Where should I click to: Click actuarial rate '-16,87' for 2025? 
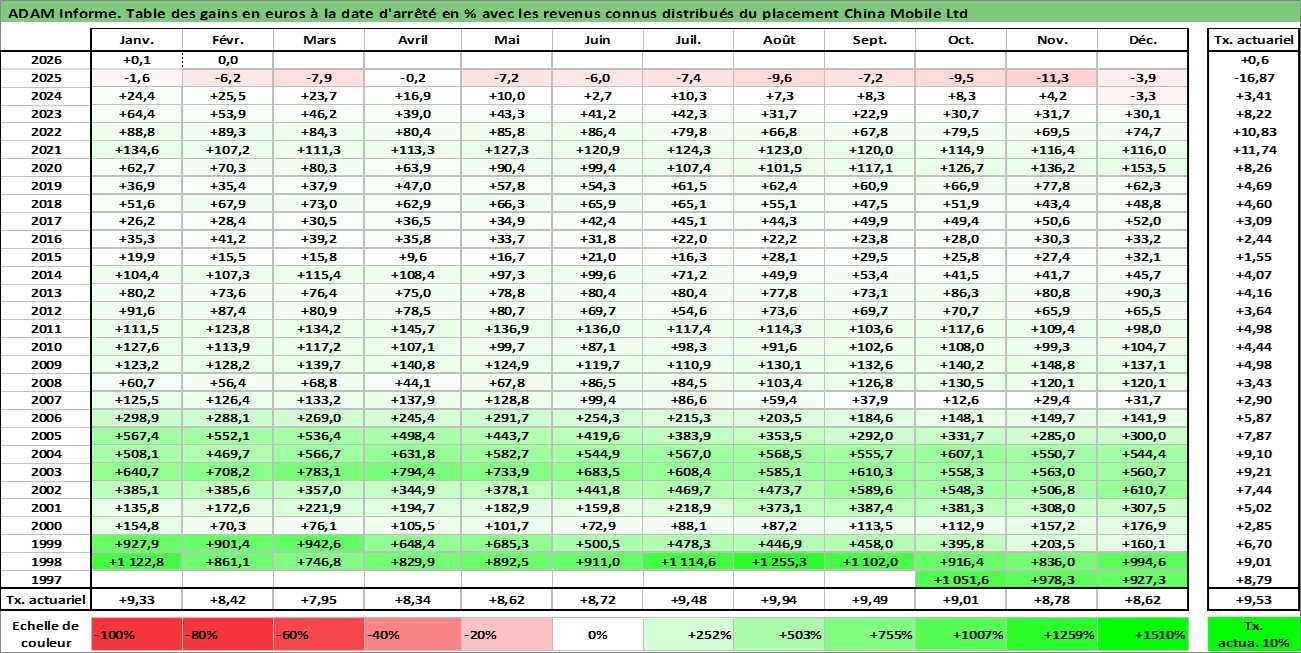coord(1253,78)
